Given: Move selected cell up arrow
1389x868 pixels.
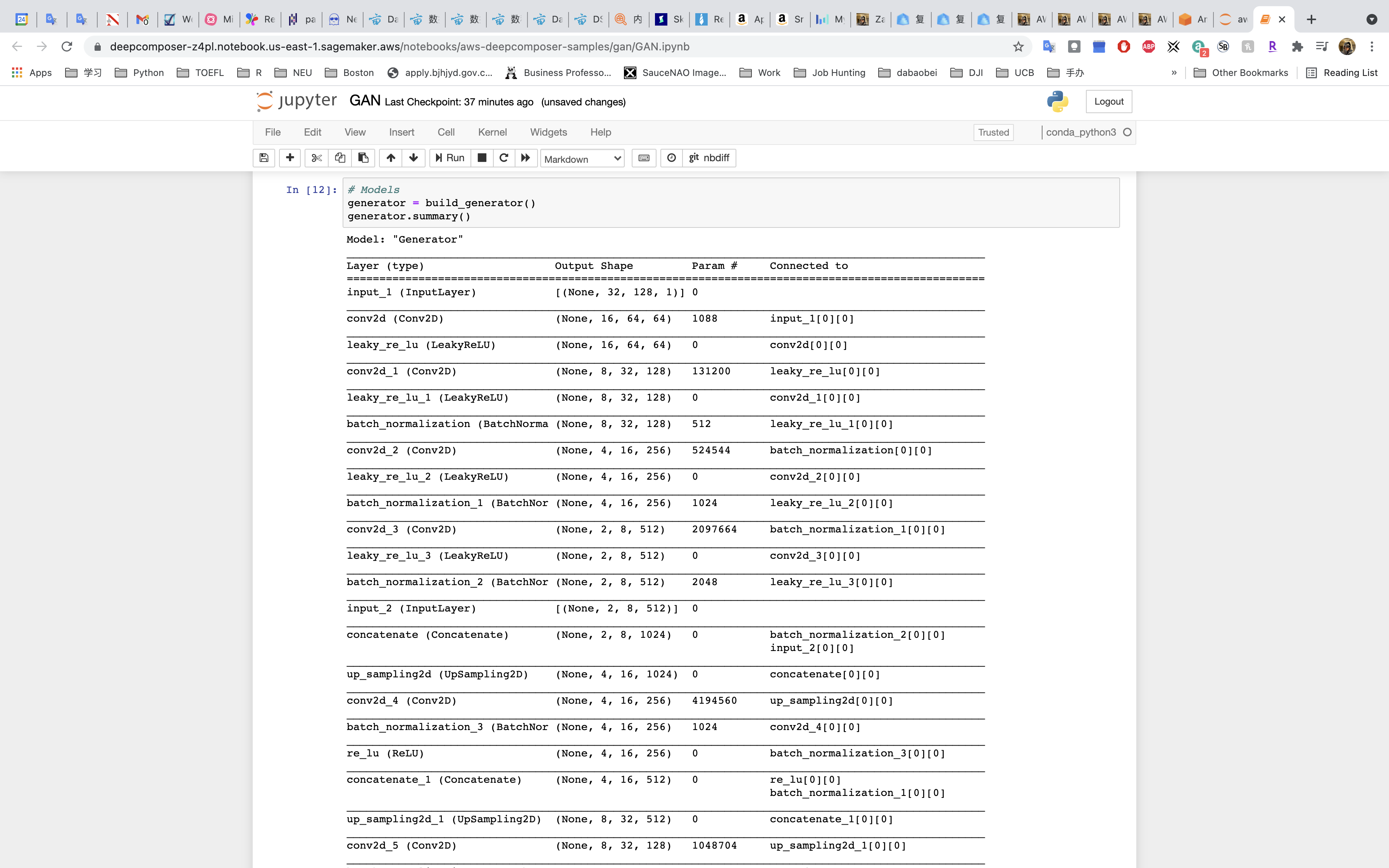Looking at the screenshot, I should 391,158.
